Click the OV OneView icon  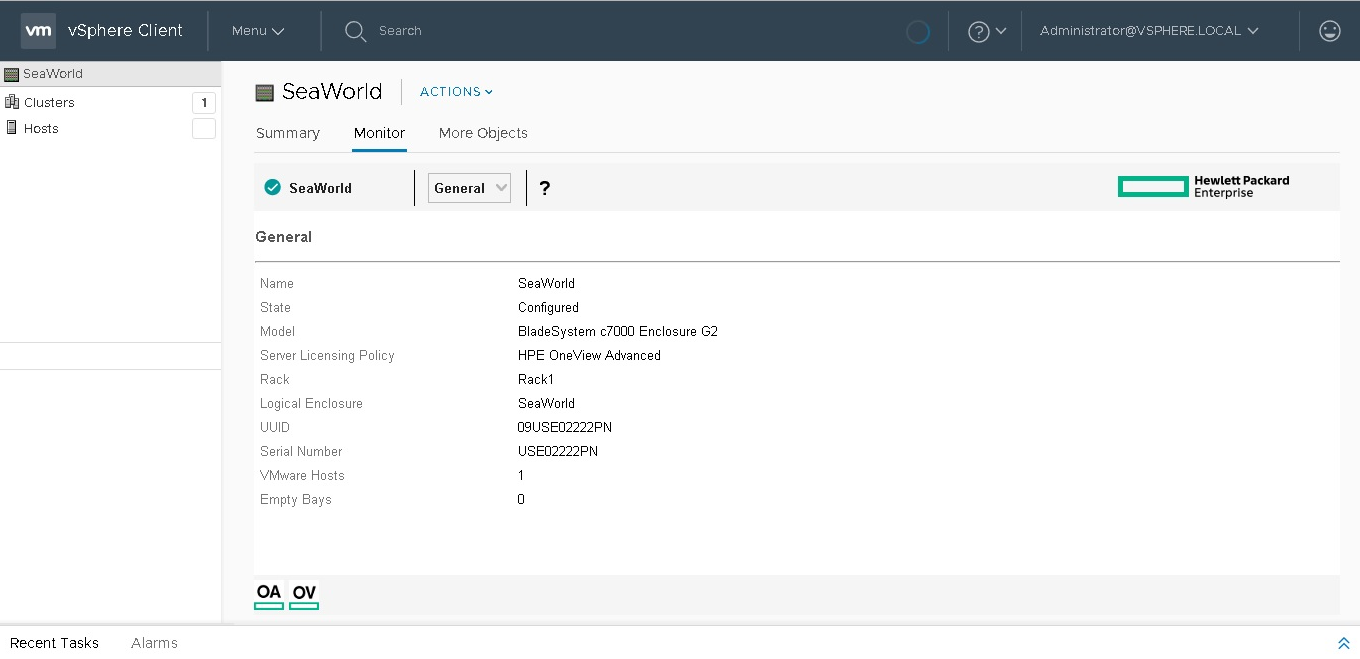304,594
